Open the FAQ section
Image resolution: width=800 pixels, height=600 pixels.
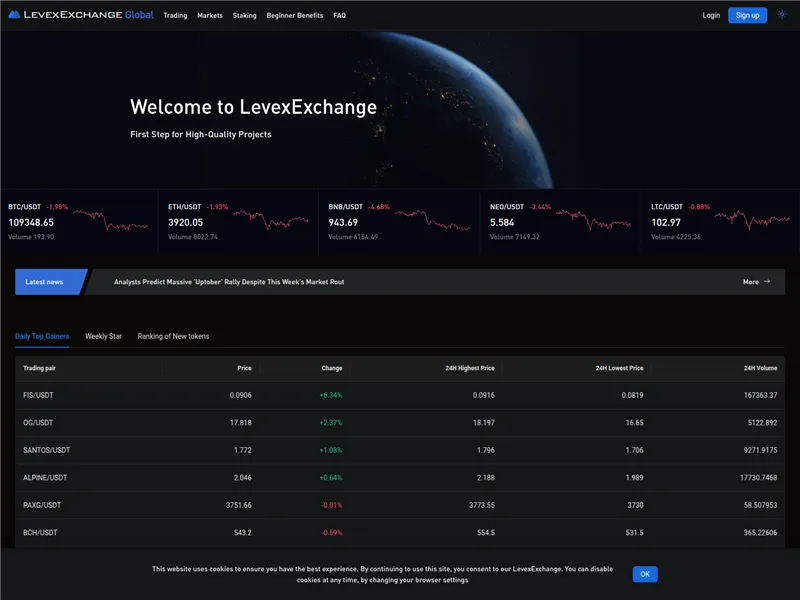(339, 15)
